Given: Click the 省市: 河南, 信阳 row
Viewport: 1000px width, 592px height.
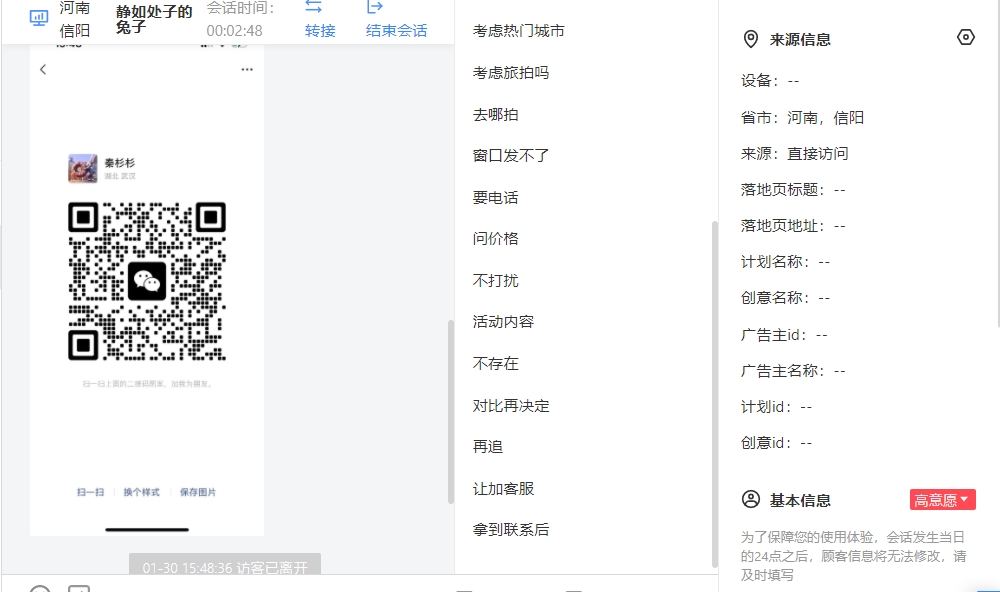Looking at the screenshot, I should click(x=802, y=117).
